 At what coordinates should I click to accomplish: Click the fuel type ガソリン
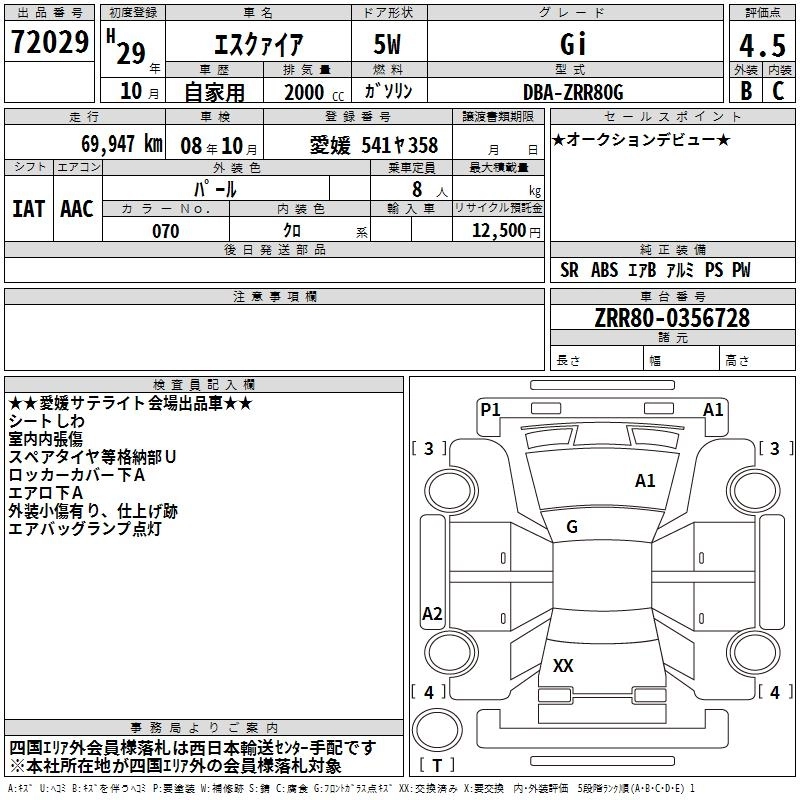pyautogui.click(x=388, y=91)
